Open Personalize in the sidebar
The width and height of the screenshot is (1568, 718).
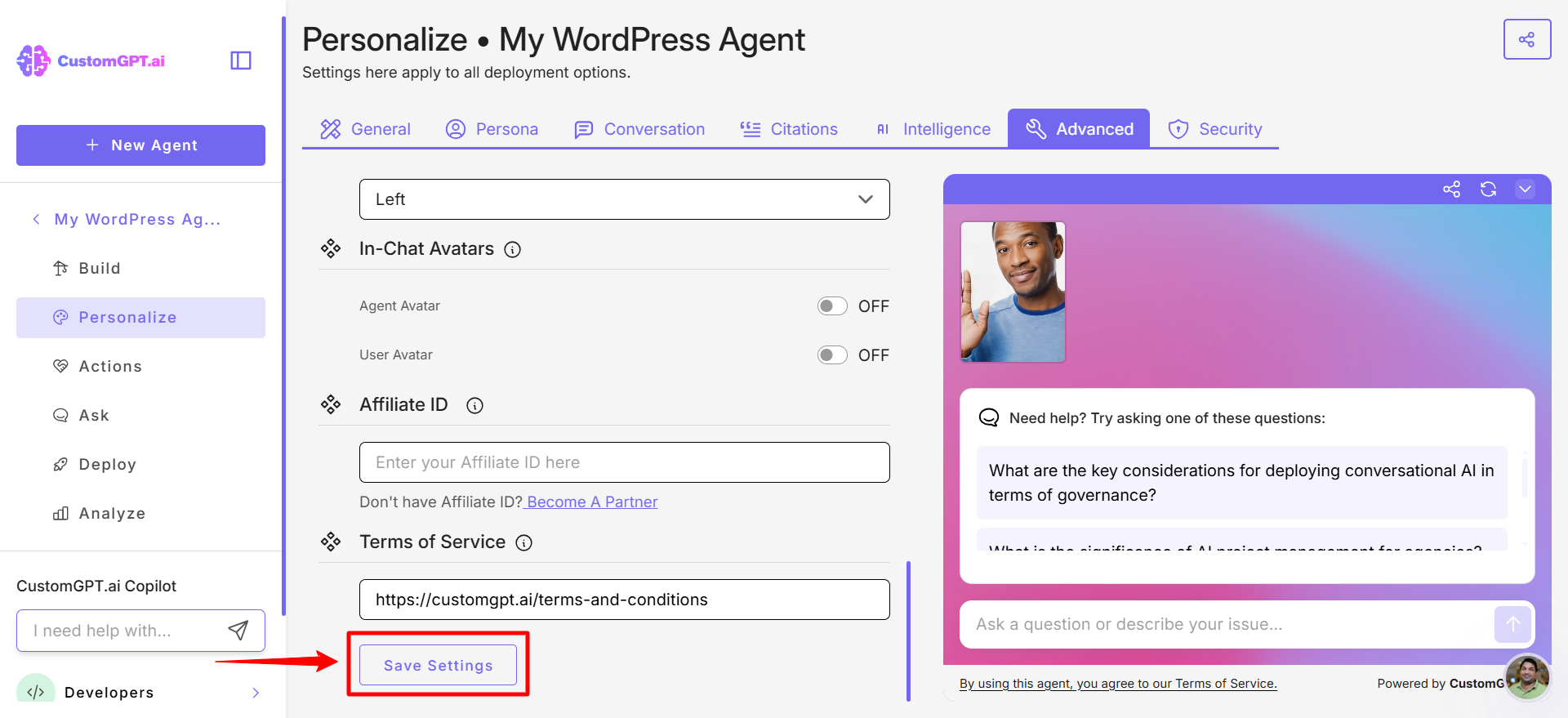140,318
